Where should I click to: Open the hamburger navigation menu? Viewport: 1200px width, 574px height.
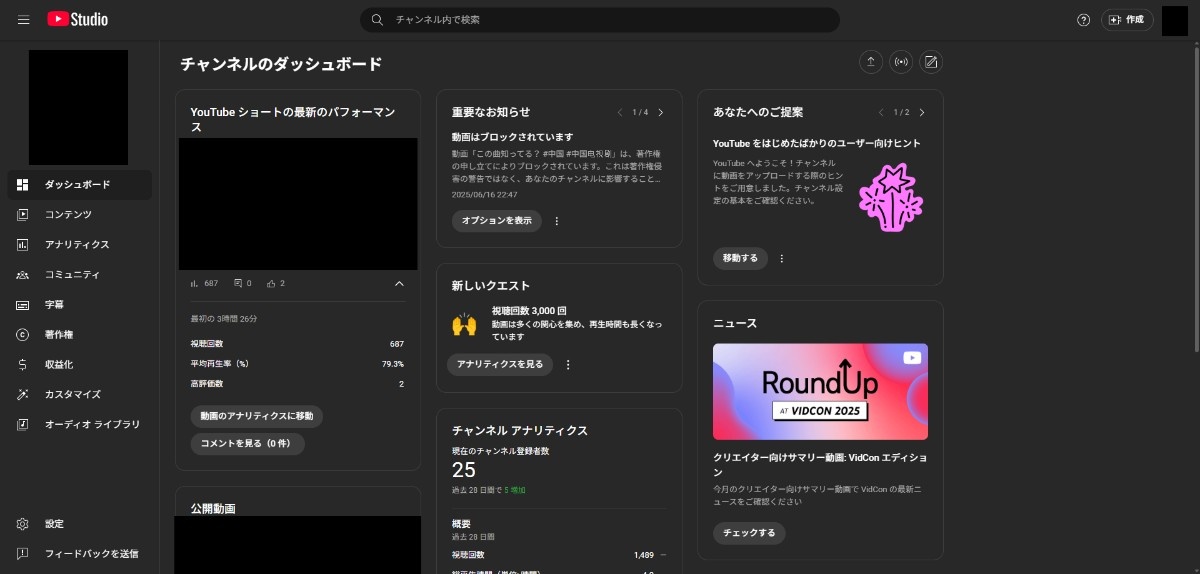24,20
